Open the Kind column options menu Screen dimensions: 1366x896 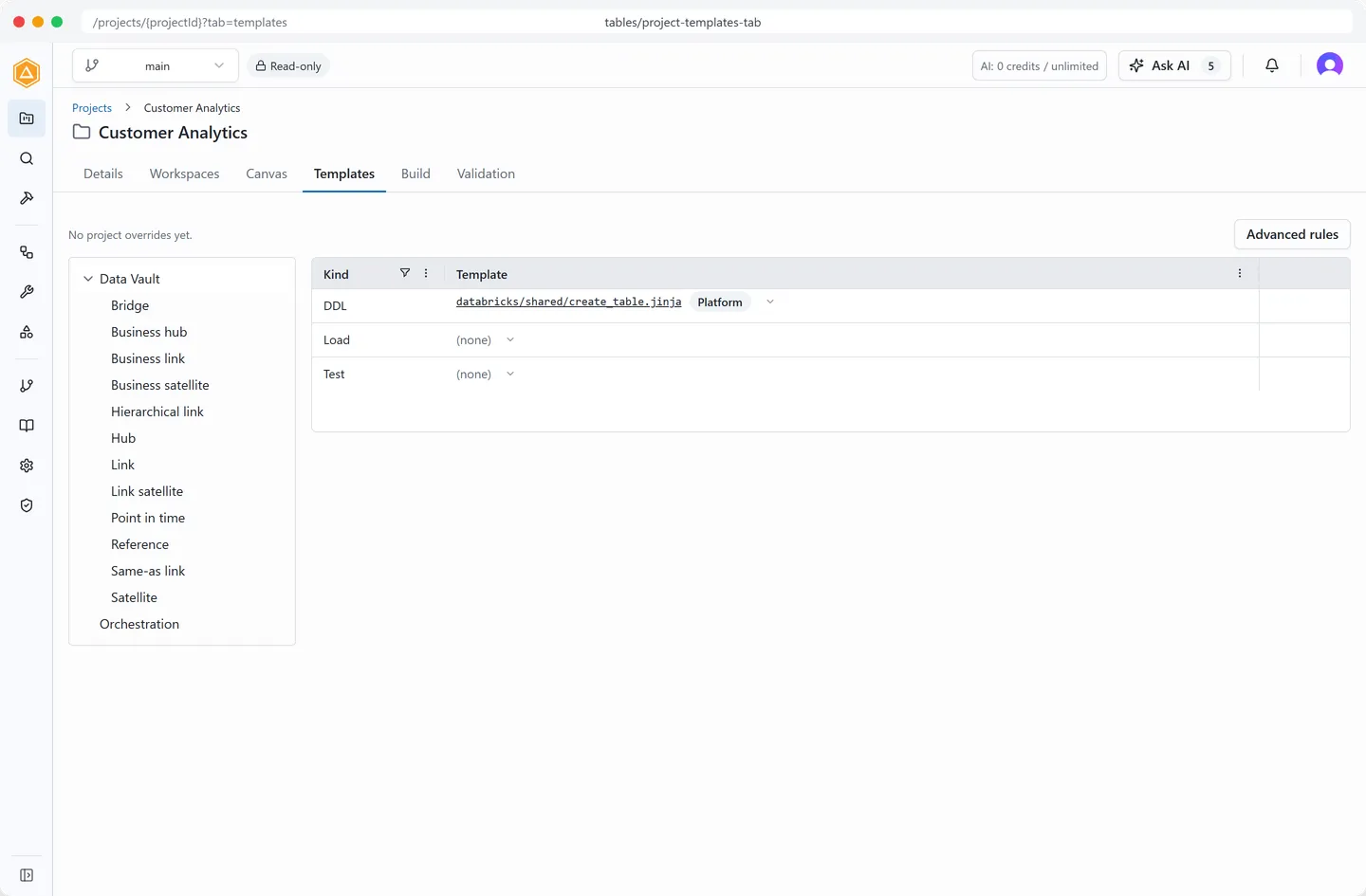coord(426,273)
